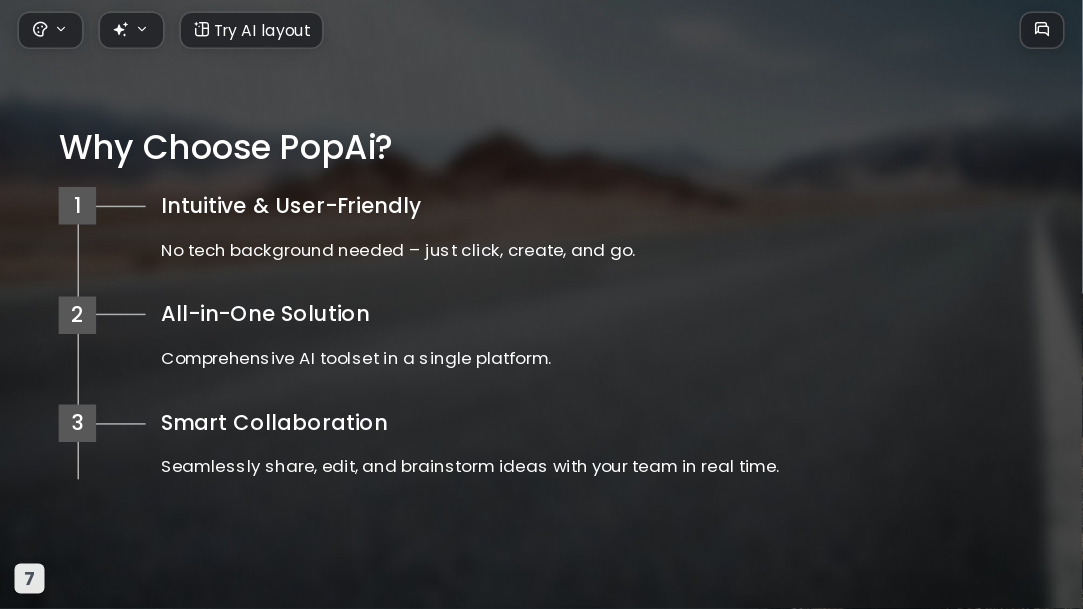
Task: Select timeline step number 2 box
Action: point(77,315)
